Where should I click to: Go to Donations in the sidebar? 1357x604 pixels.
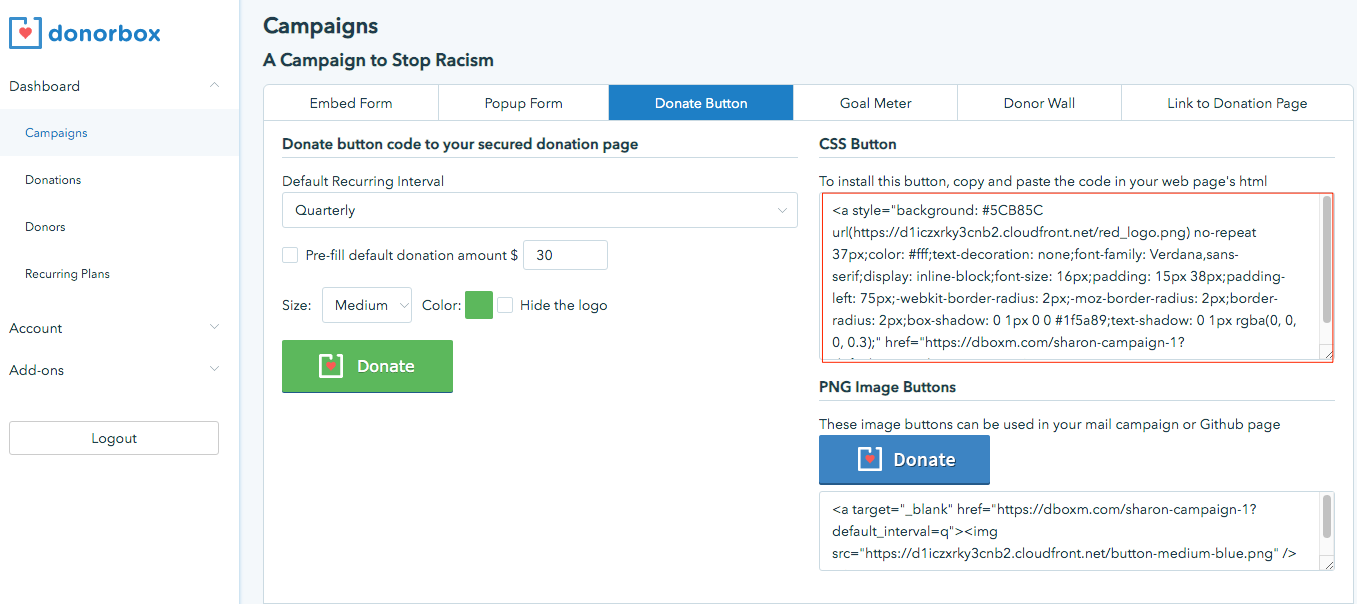[53, 180]
